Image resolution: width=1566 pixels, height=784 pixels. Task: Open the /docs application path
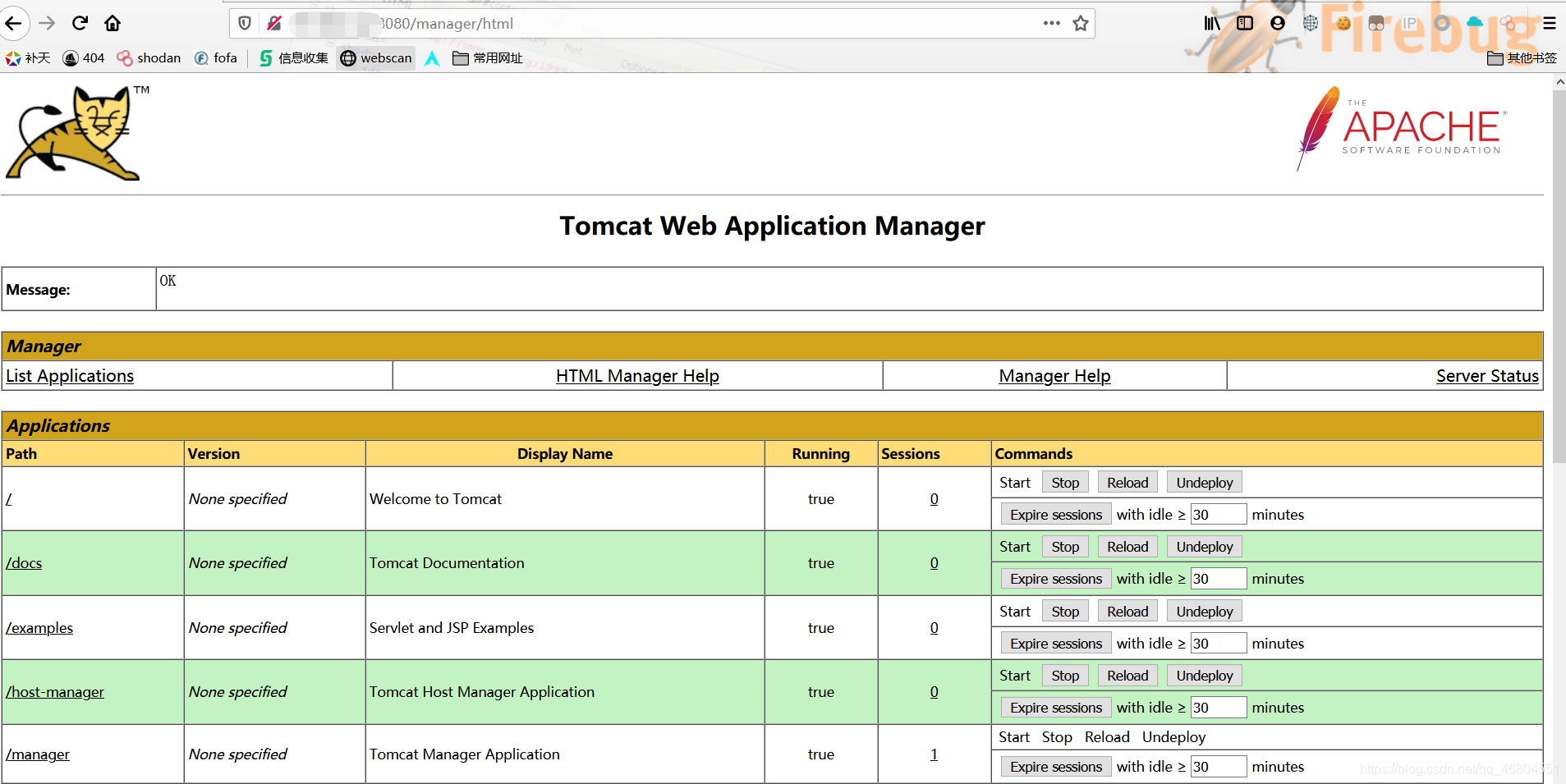(24, 563)
